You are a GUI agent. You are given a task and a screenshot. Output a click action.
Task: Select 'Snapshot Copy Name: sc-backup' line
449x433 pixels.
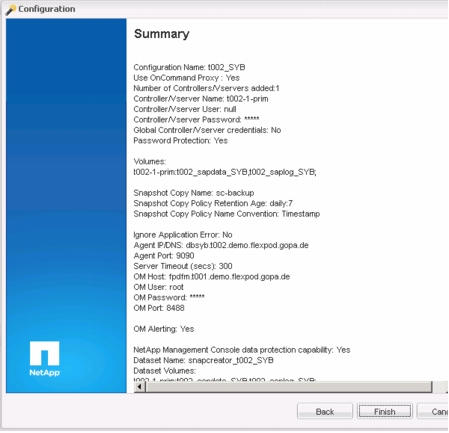pos(194,193)
